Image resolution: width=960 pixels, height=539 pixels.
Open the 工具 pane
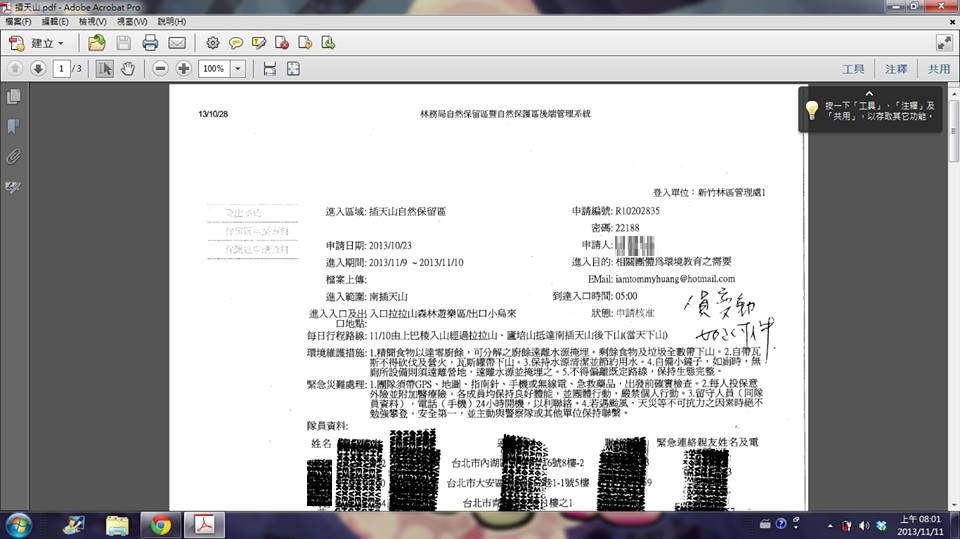tap(853, 69)
